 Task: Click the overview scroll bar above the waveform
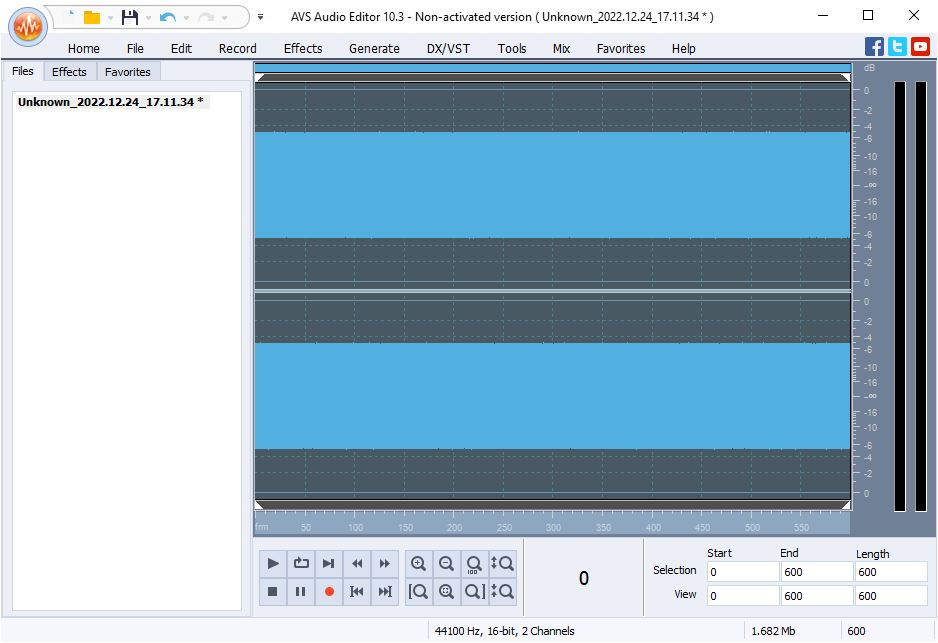(552, 68)
